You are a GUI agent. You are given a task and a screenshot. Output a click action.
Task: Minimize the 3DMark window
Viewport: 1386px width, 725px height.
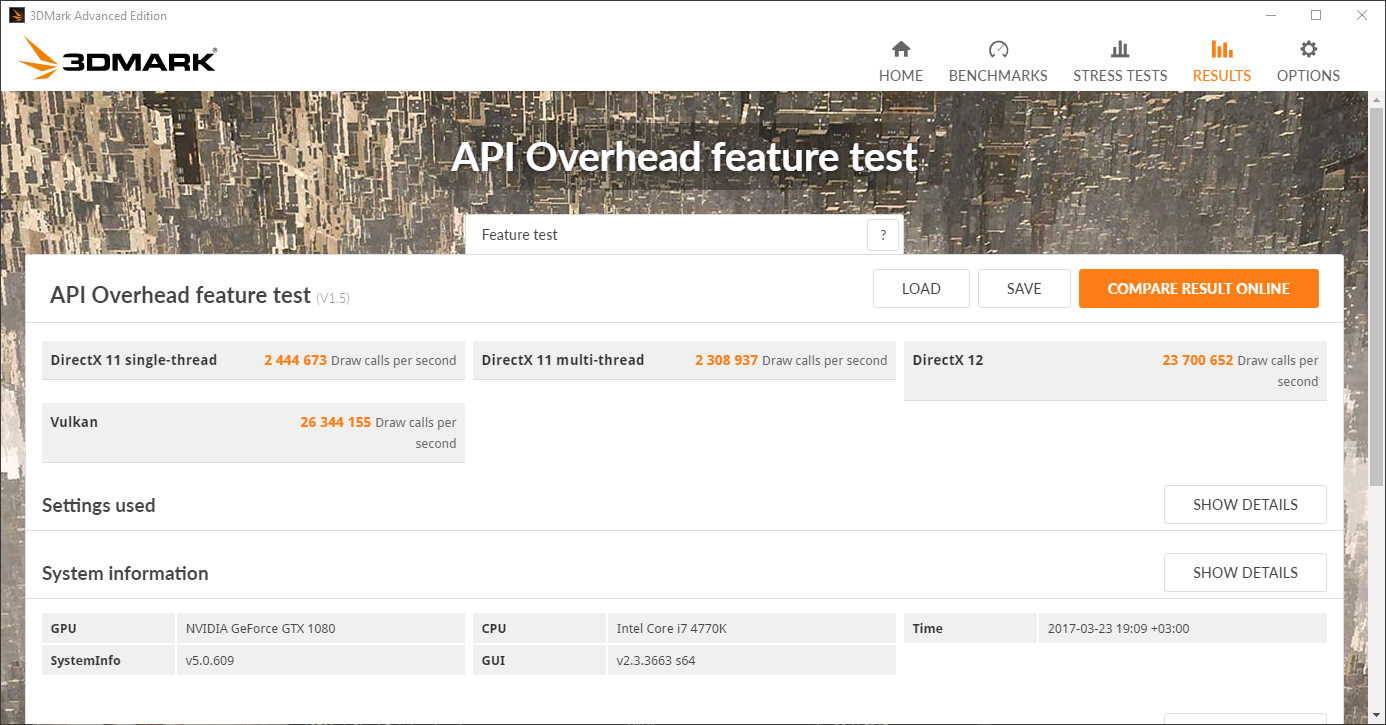click(1270, 15)
